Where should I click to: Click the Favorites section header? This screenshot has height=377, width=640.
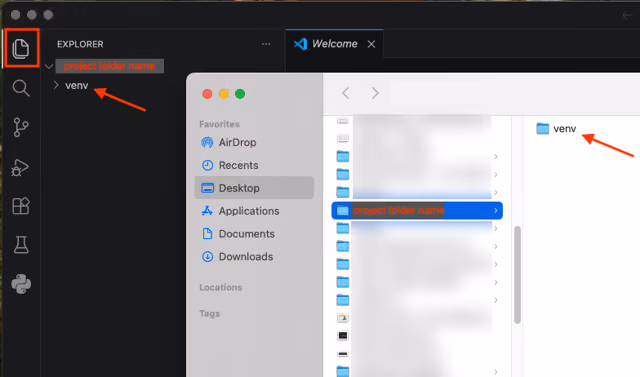coord(220,124)
